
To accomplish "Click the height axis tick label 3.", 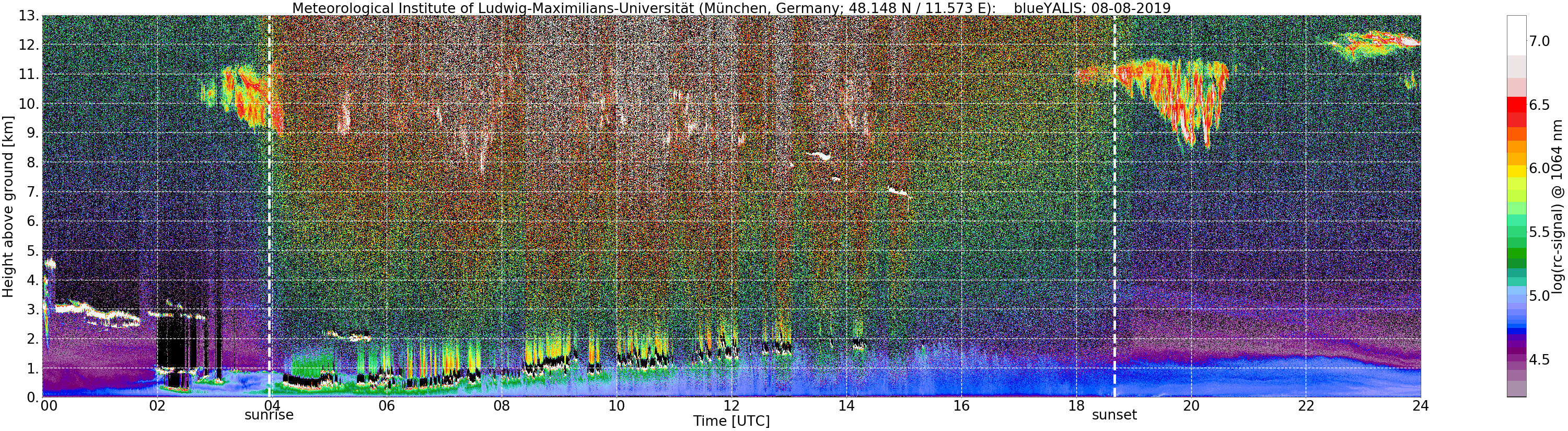I will 32,309.
